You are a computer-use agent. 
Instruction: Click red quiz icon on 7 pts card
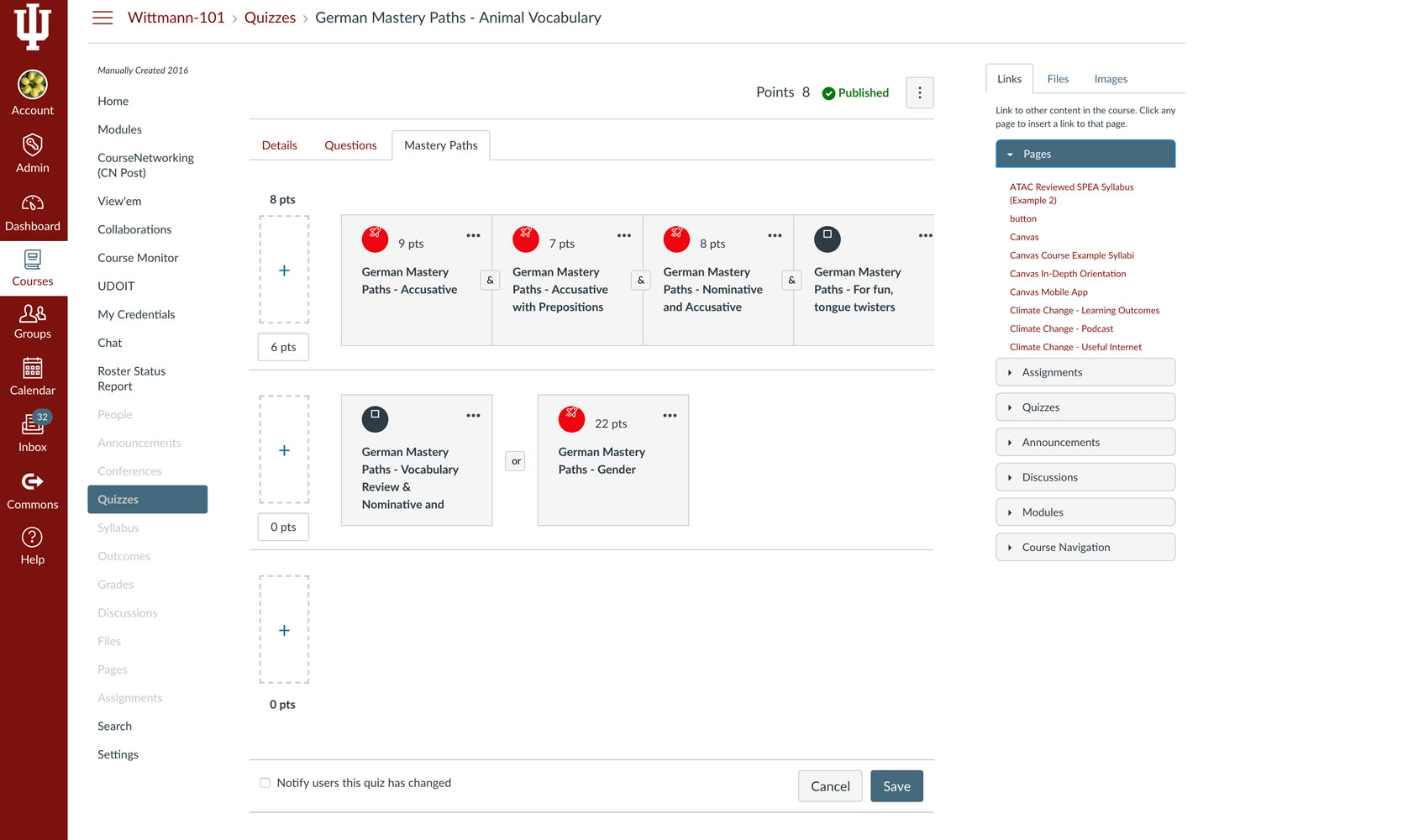(x=526, y=239)
